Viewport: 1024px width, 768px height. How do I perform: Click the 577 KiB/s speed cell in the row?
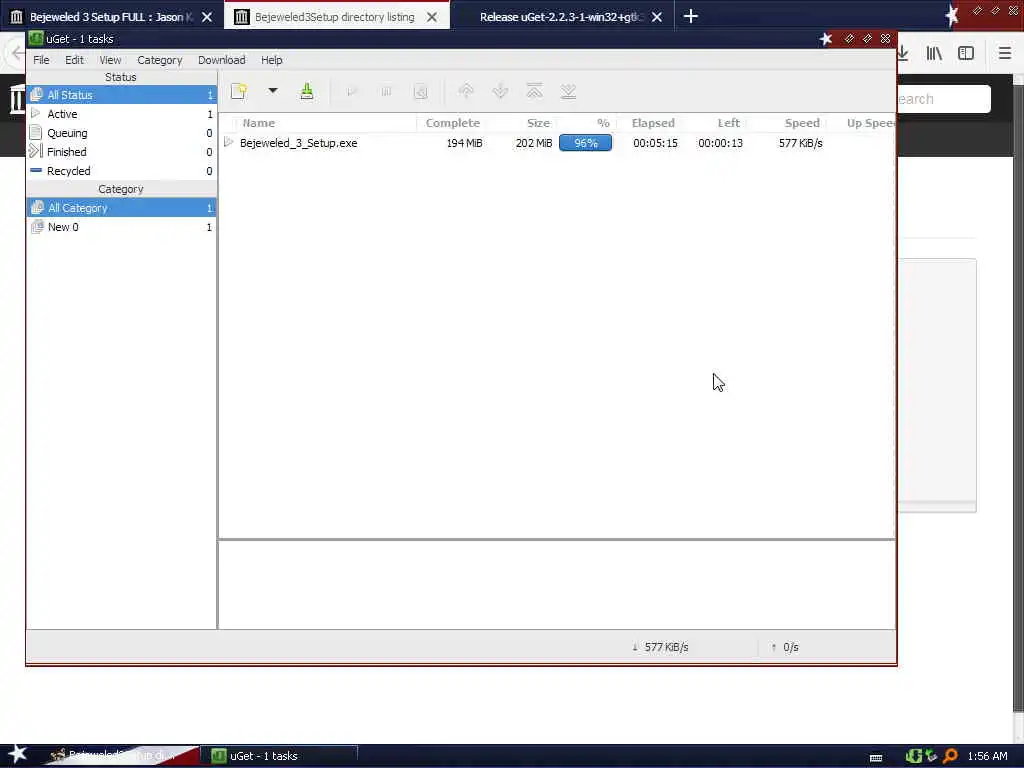[x=800, y=143]
